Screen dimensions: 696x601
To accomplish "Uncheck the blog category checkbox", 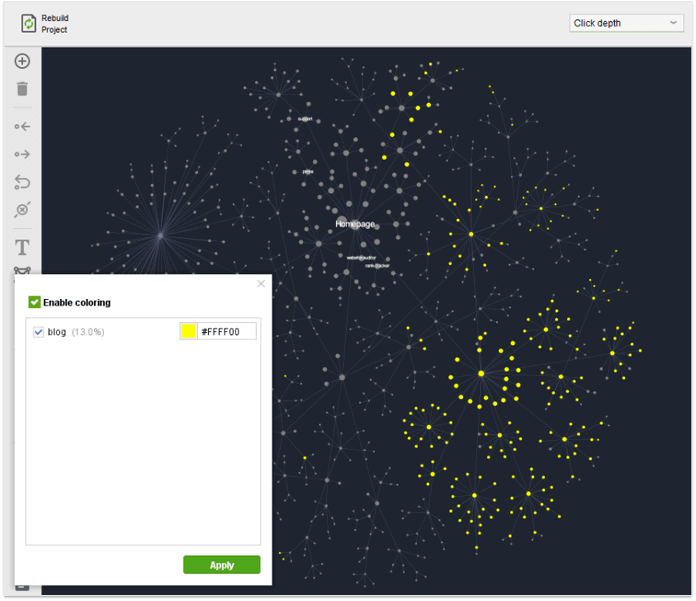I will point(38,332).
